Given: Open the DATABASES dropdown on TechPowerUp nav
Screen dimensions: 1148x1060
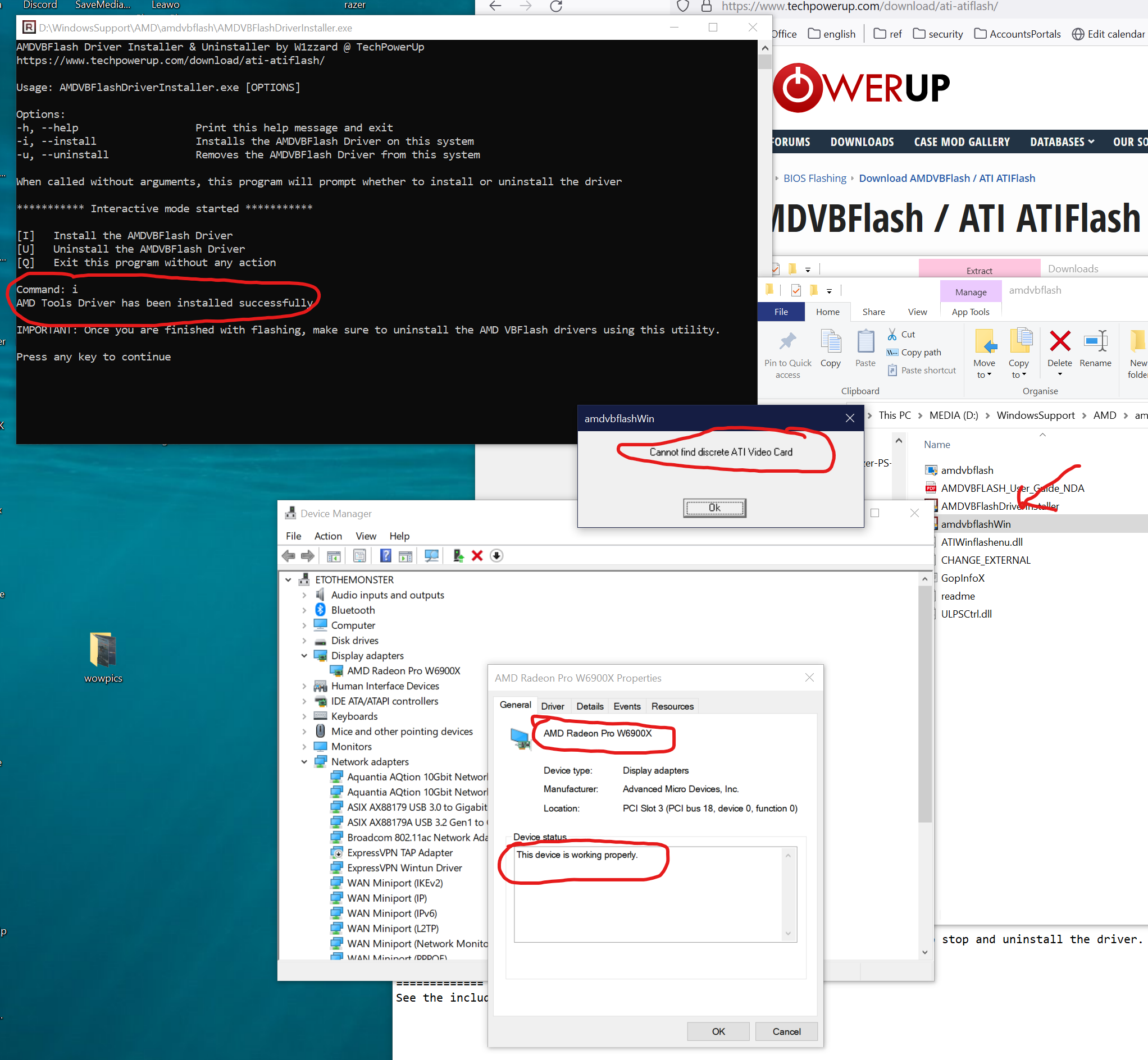Looking at the screenshot, I should (x=1062, y=141).
